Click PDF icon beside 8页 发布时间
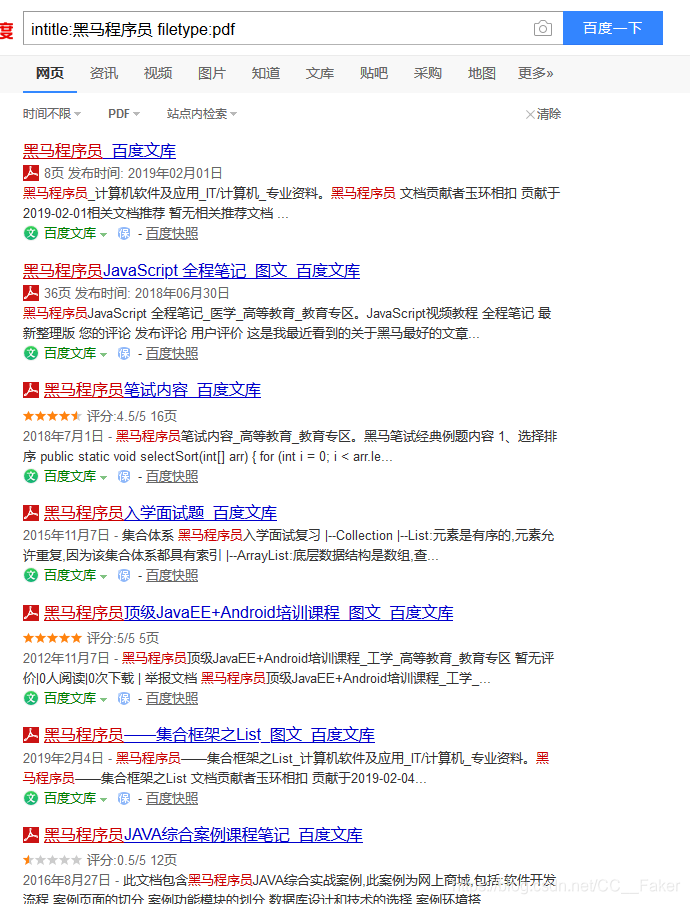The height and width of the screenshot is (904, 690). tap(31, 173)
